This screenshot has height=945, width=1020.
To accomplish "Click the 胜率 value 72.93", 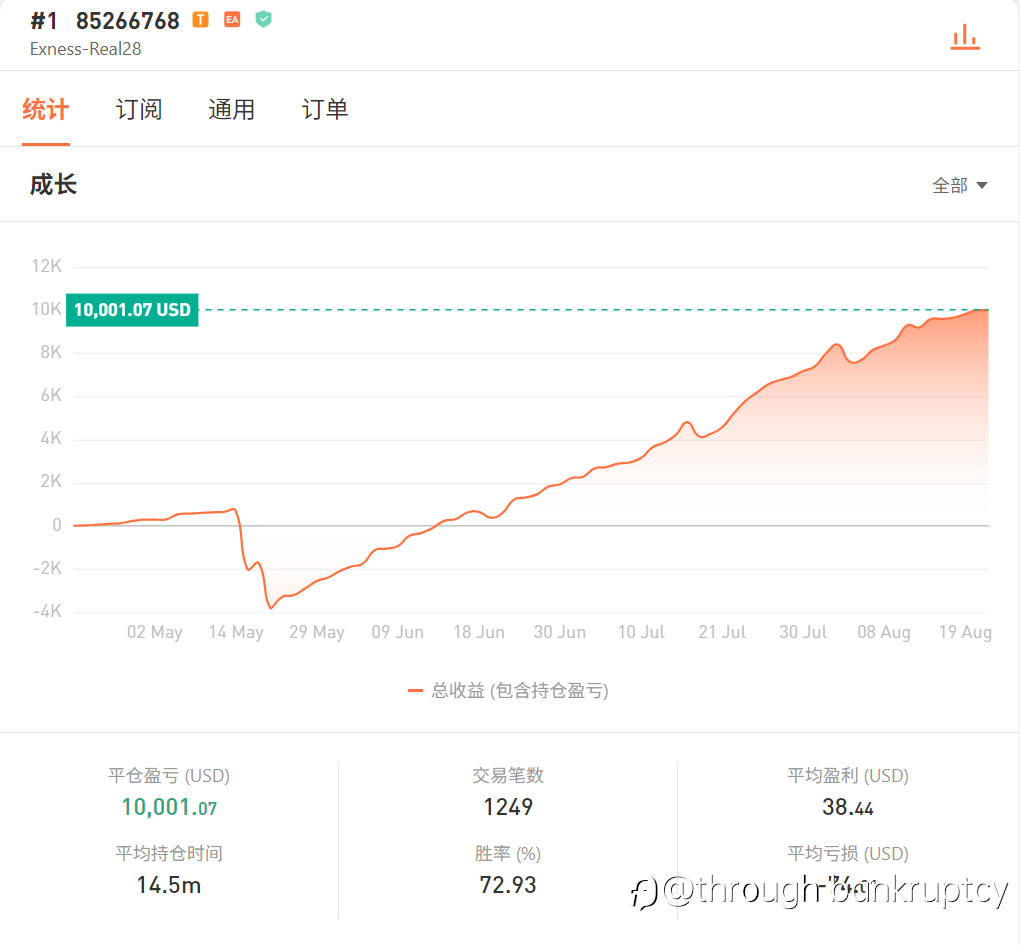I will pyautogui.click(x=508, y=886).
